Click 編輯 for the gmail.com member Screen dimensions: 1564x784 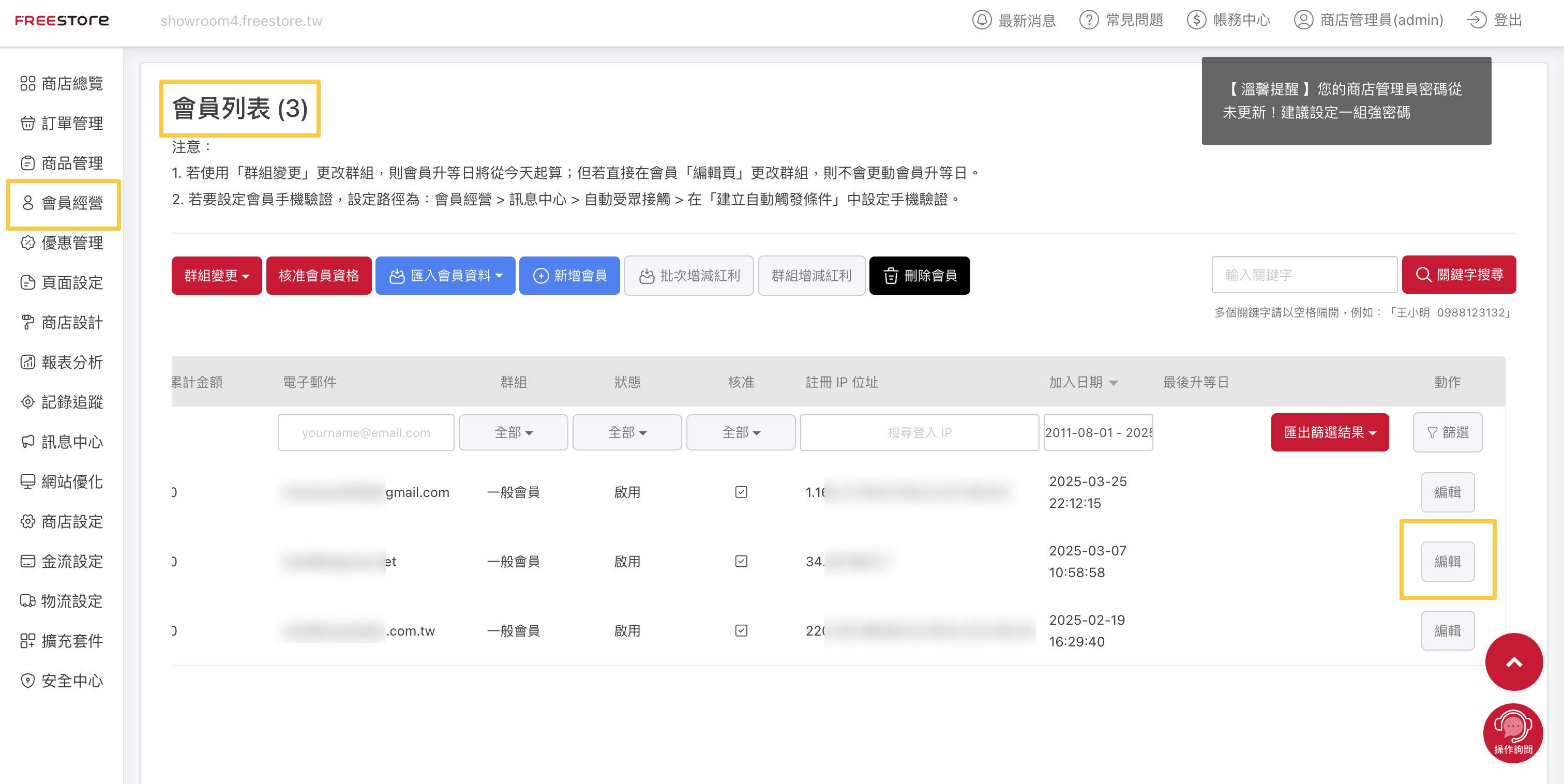1448,492
